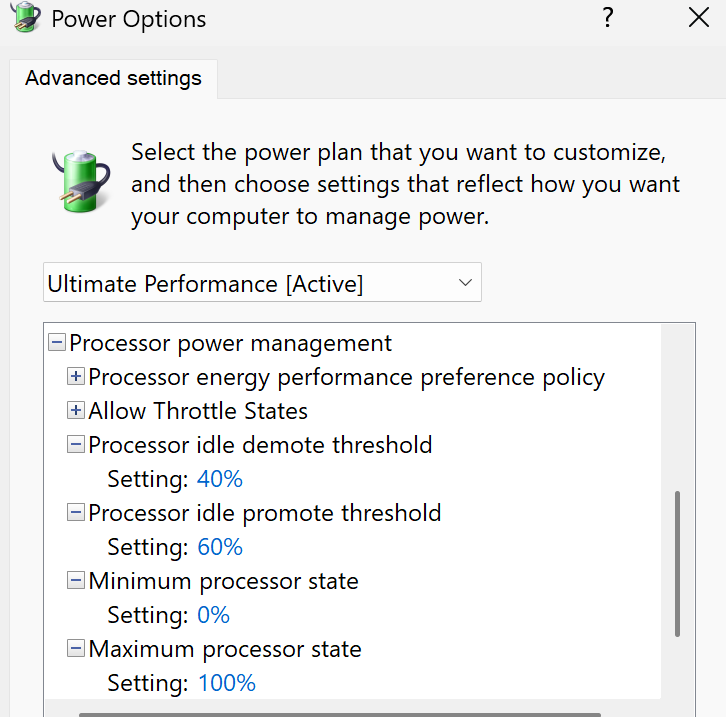Viewport: 726px width, 717px height.
Task: Click the 60% promote threshold value
Action: coord(220,547)
